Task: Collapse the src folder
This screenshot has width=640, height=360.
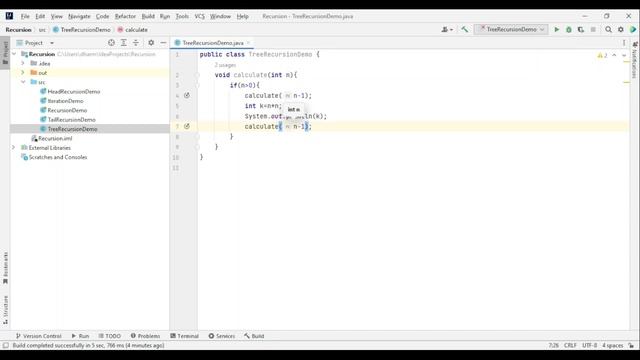Action: pyautogui.click(x=23, y=82)
